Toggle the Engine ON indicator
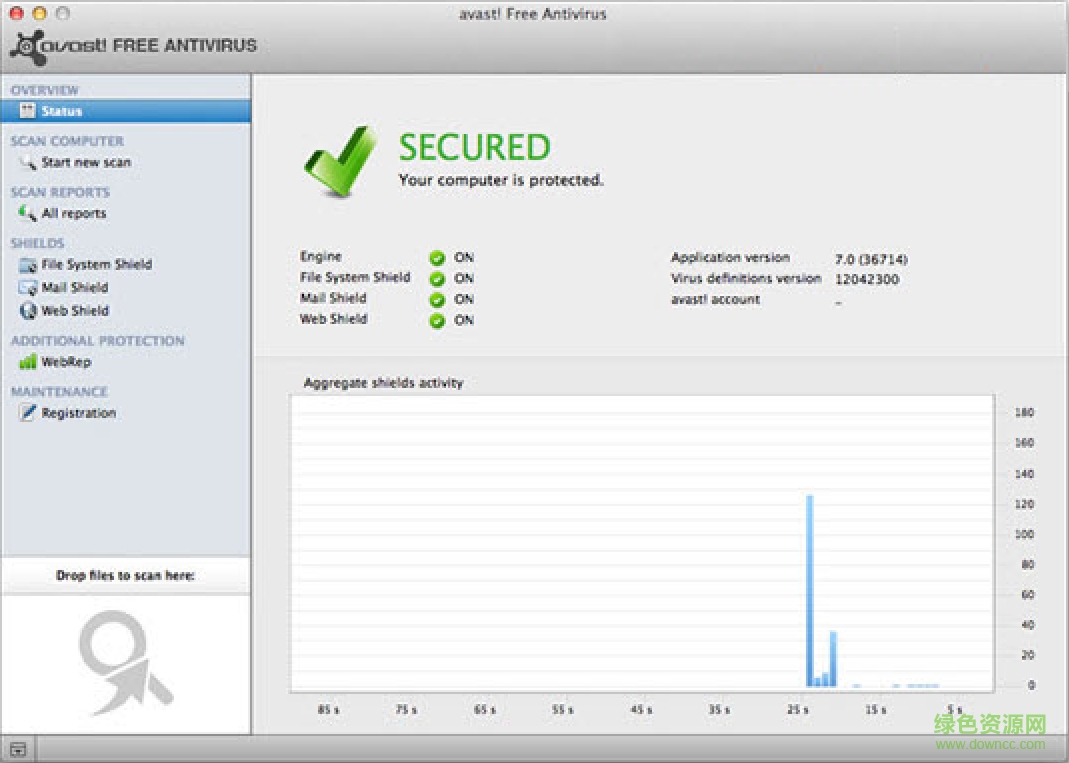 click(x=437, y=257)
